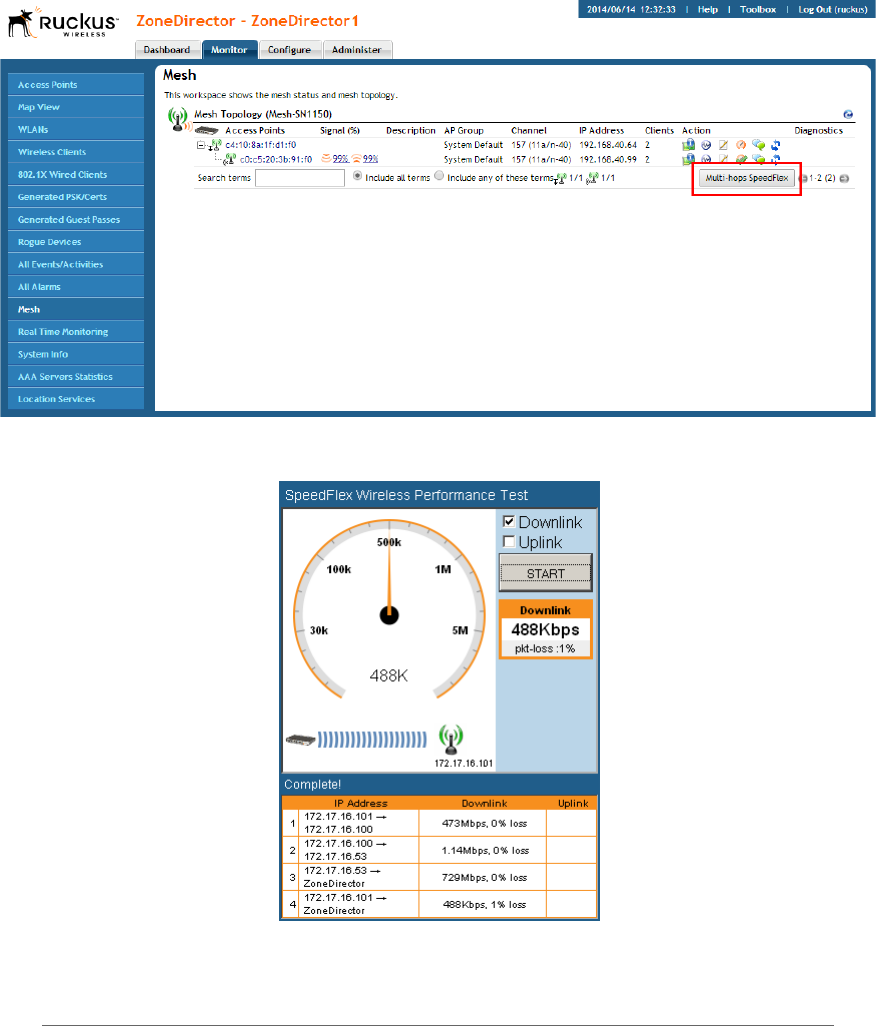Click the first 99% signal link
Viewport: 876px width, 1026px height.
coord(340,159)
